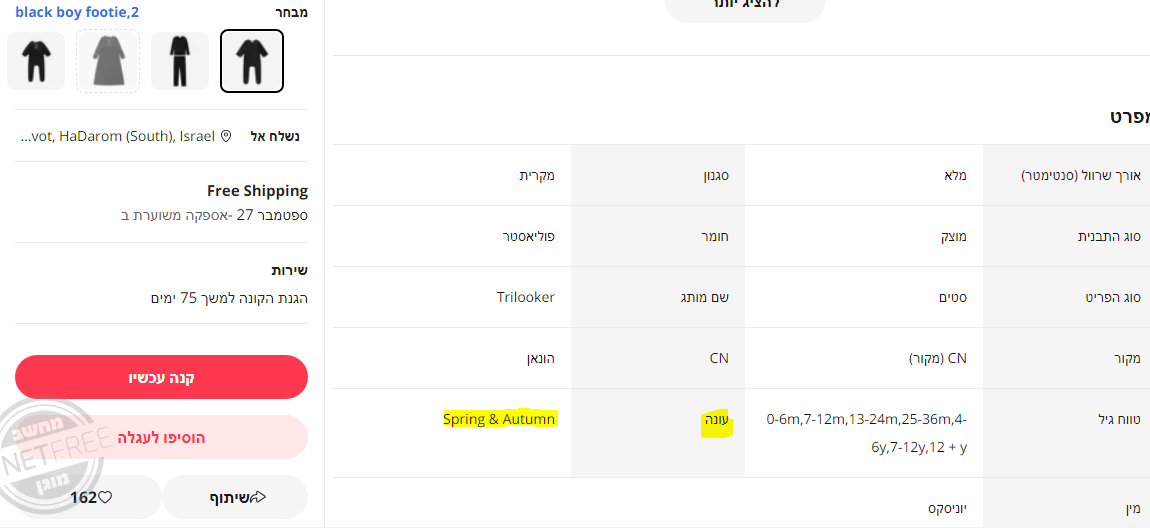
Task: Select the leftmost black footie variant thumbnail
Action: [36, 61]
